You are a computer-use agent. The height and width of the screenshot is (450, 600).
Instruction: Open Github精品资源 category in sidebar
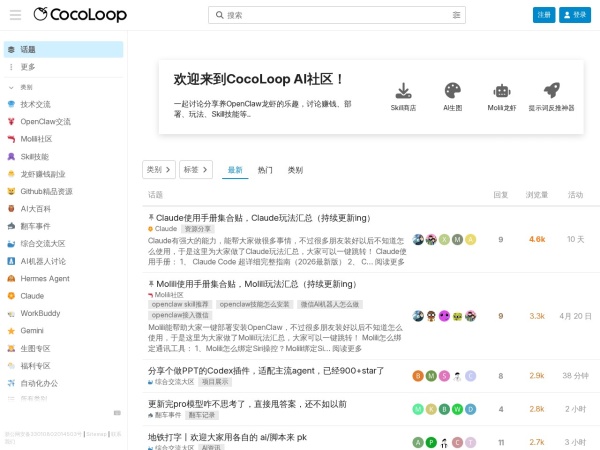tap(46, 191)
